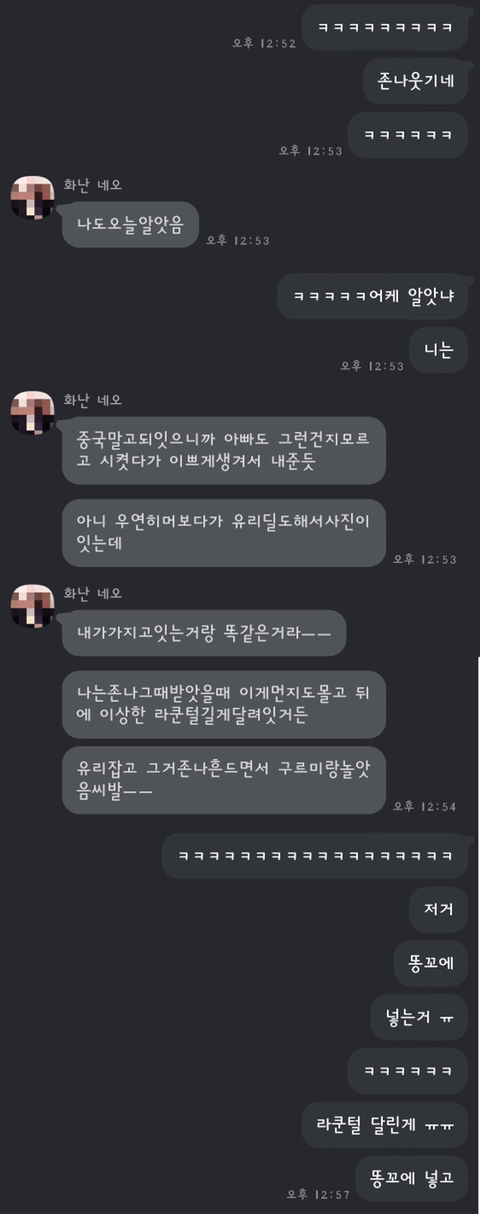Viewport: 480px width, 1214px height.
Task: Tap the ㅋㅋㅋㅋㅋ어케 알앗냐 sent message
Action: point(372,297)
